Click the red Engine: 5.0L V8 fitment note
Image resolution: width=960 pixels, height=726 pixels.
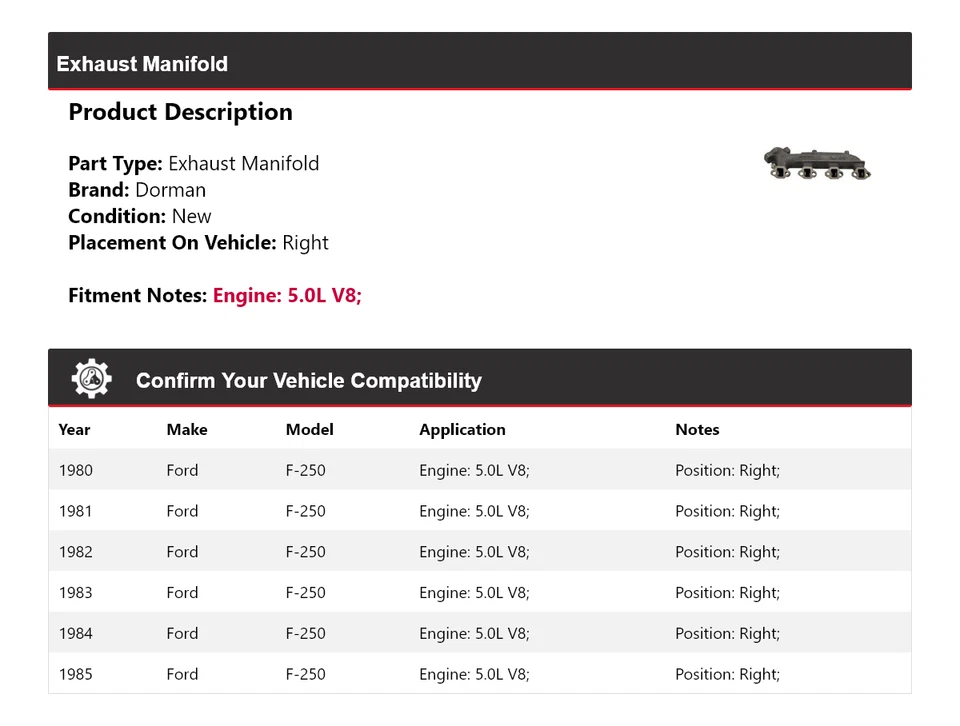click(x=287, y=296)
